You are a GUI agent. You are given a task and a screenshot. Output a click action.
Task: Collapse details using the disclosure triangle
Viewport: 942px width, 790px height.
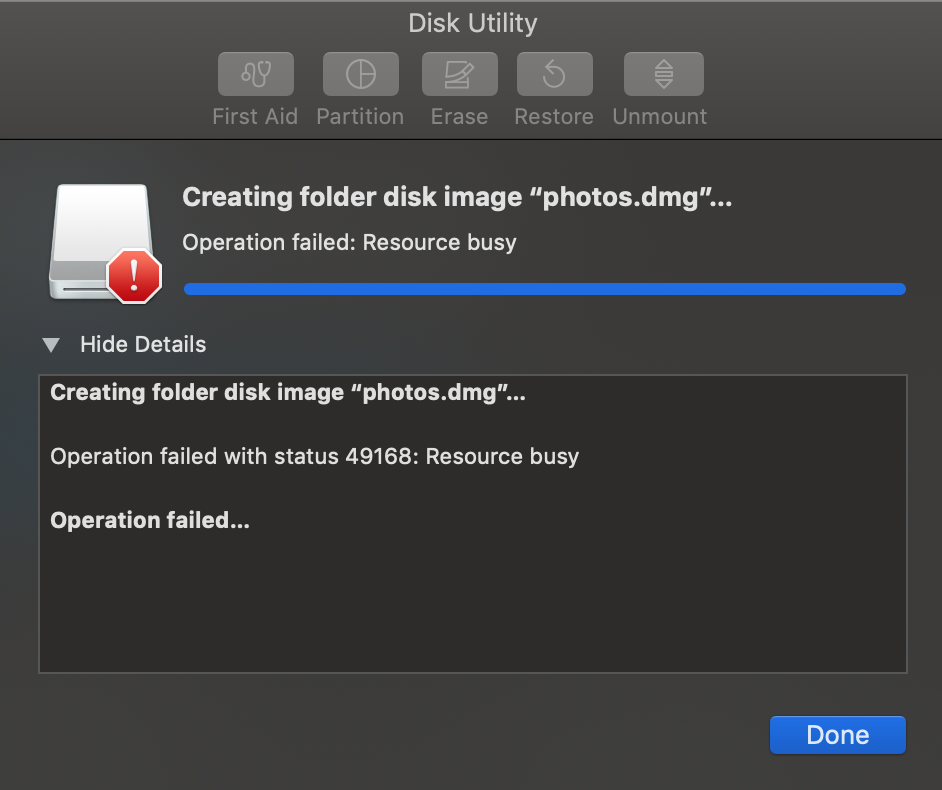[51, 345]
